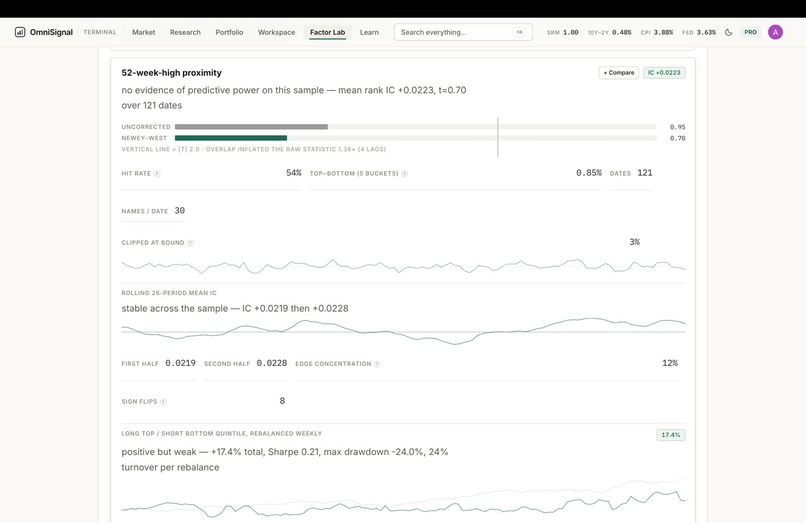This screenshot has height=523, width=806.
Task: Click the Long Top / Short Bottom Quintile label
Action: point(222,434)
